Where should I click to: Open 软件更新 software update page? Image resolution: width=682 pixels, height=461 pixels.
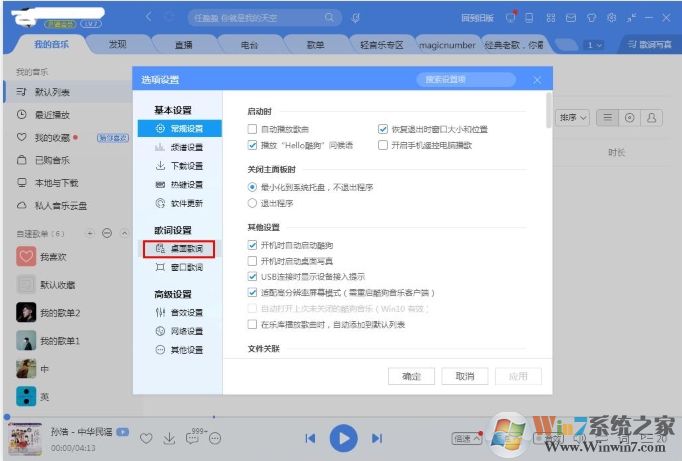180,203
